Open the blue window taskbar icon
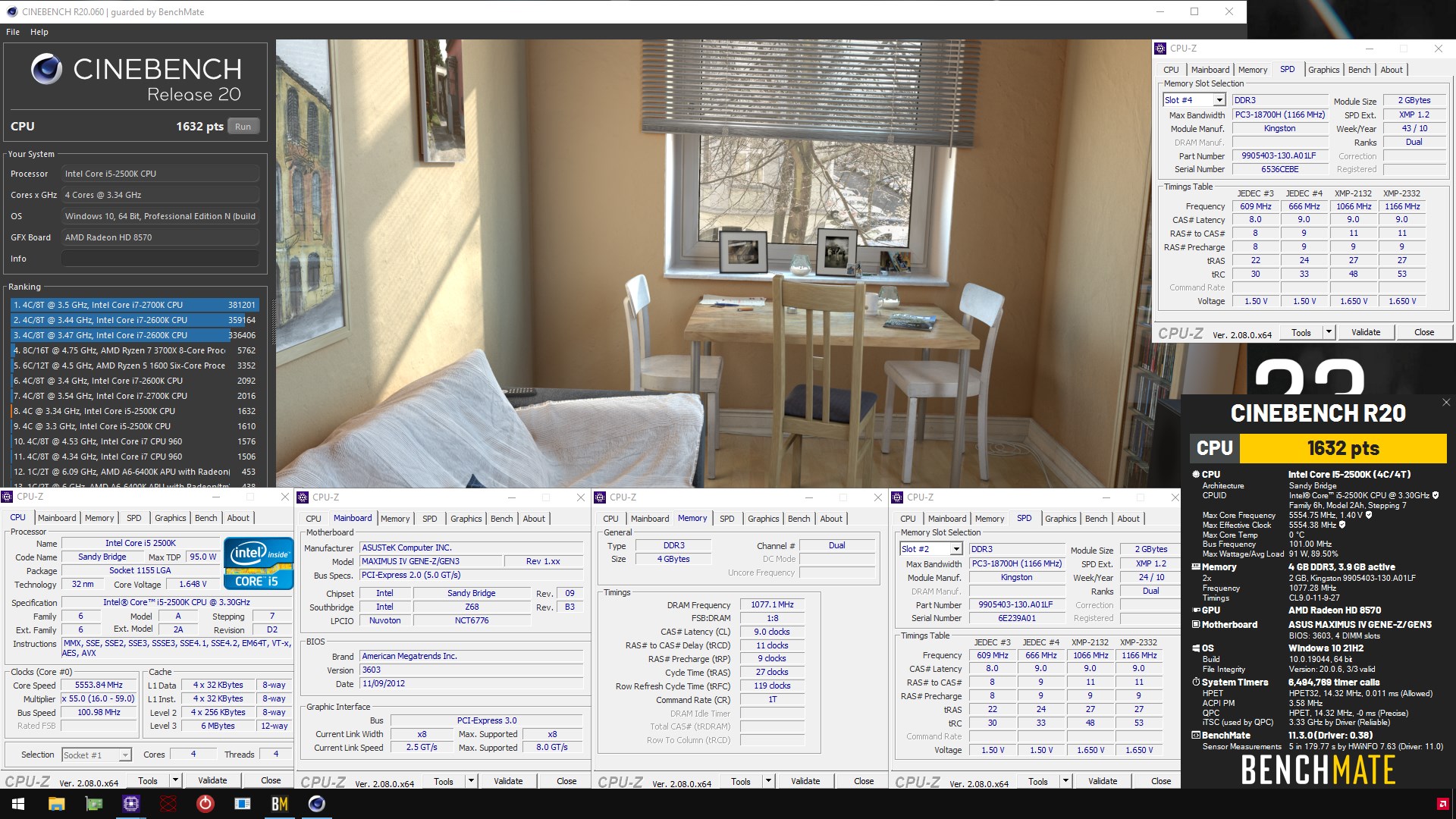 [x=243, y=804]
